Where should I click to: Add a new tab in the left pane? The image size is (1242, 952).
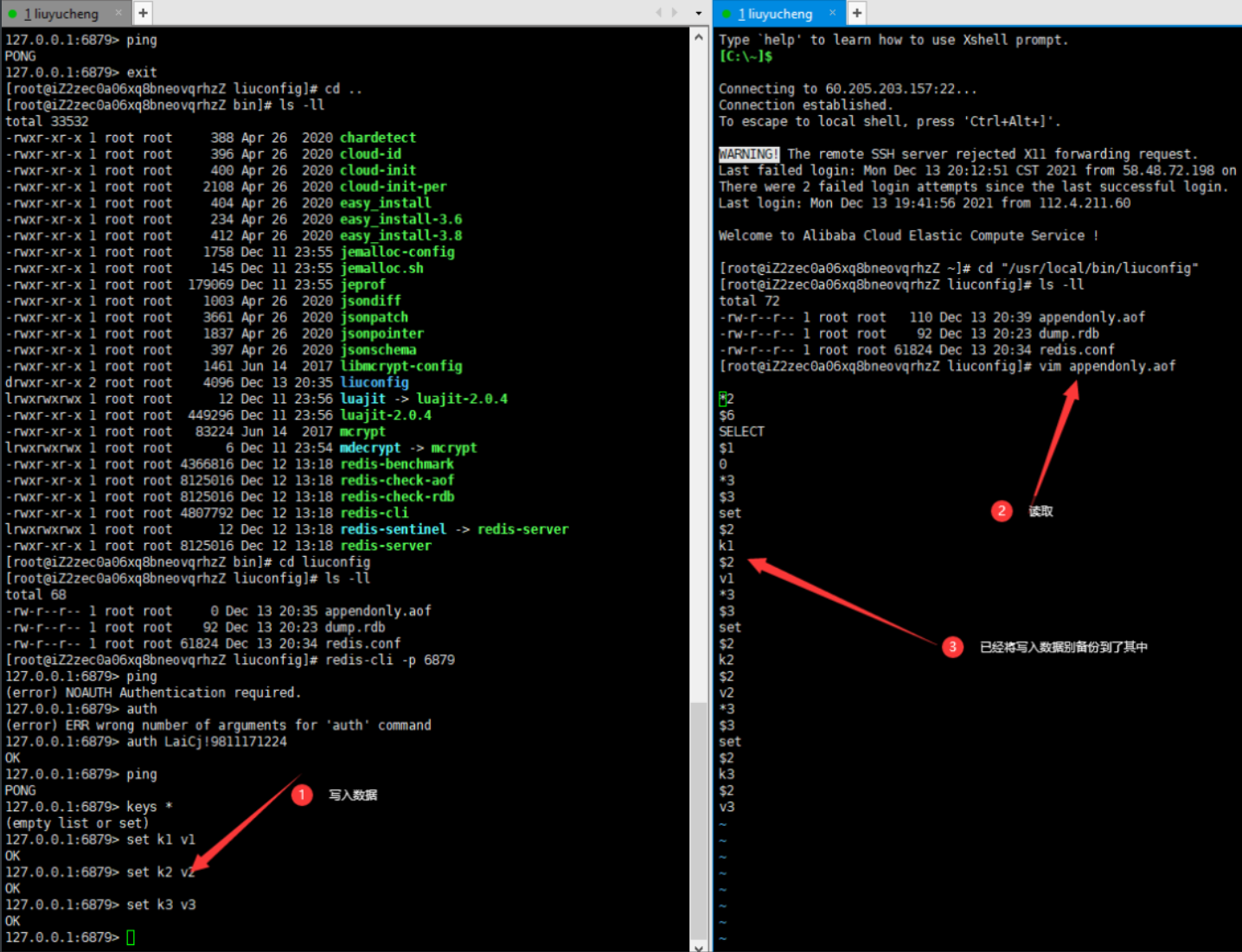[x=143, y=13]
